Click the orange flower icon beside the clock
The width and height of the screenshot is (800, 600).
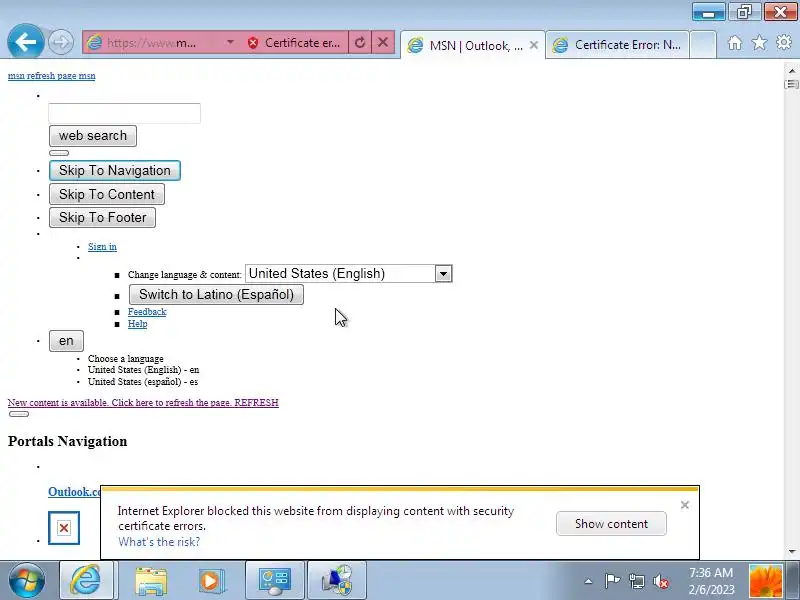(765, 581)
